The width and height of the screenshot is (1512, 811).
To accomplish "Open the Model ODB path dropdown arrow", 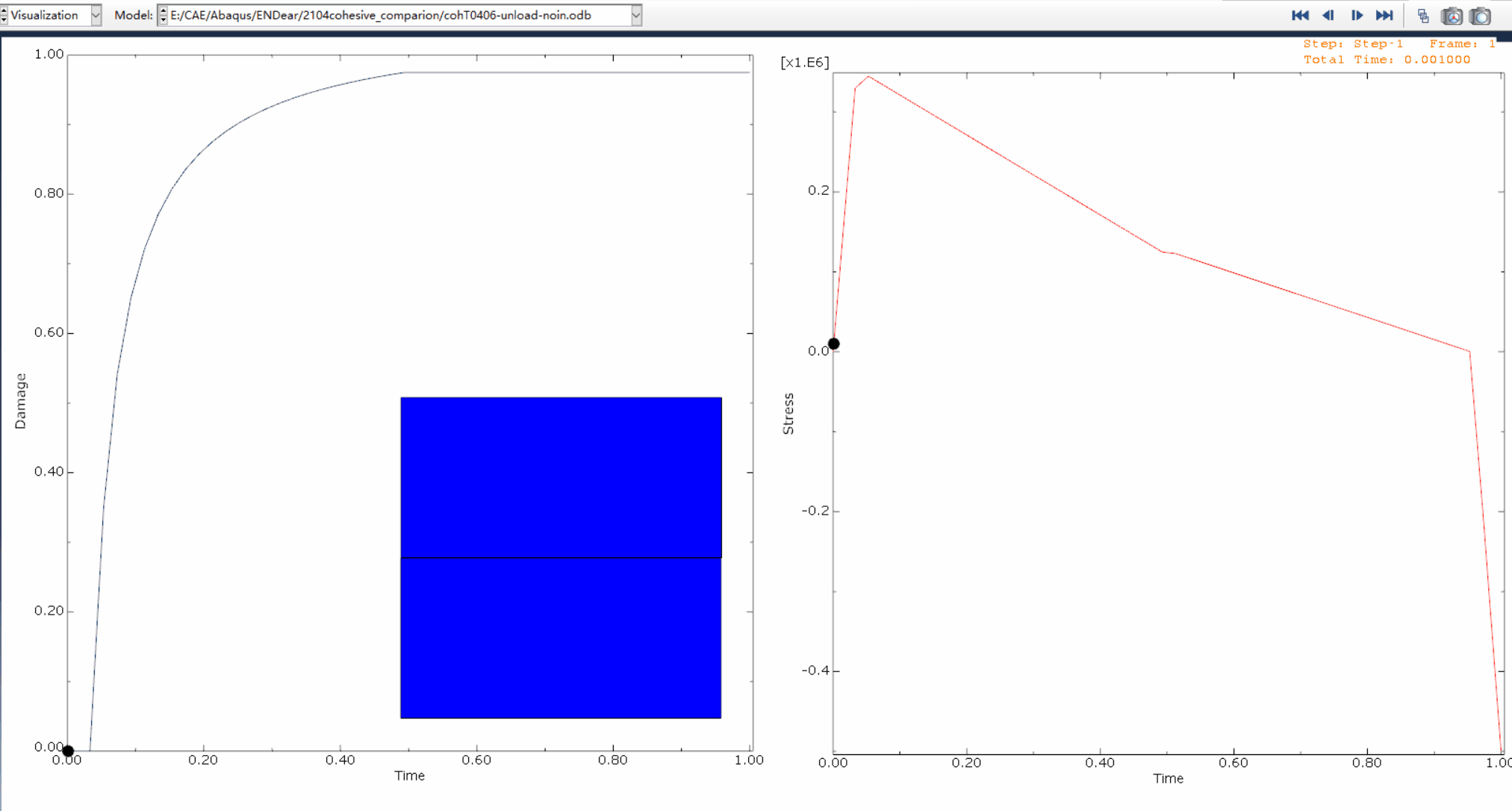I will pyautogui.click(x=636, y=15).
